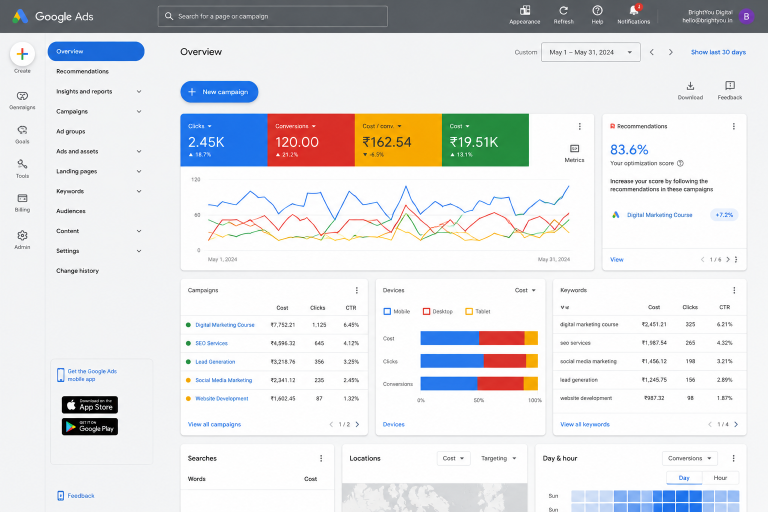Open the Recommendations card three-dot menu
Image resolution: width=768 pixels, height=512 pixels.
734,126
